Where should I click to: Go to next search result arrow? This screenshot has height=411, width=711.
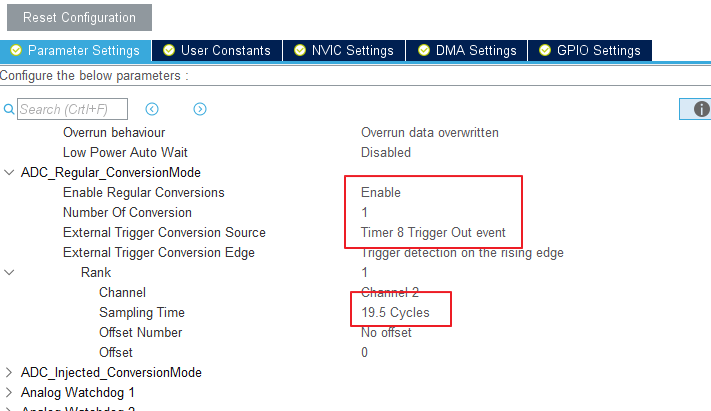(x=200, y=109)
